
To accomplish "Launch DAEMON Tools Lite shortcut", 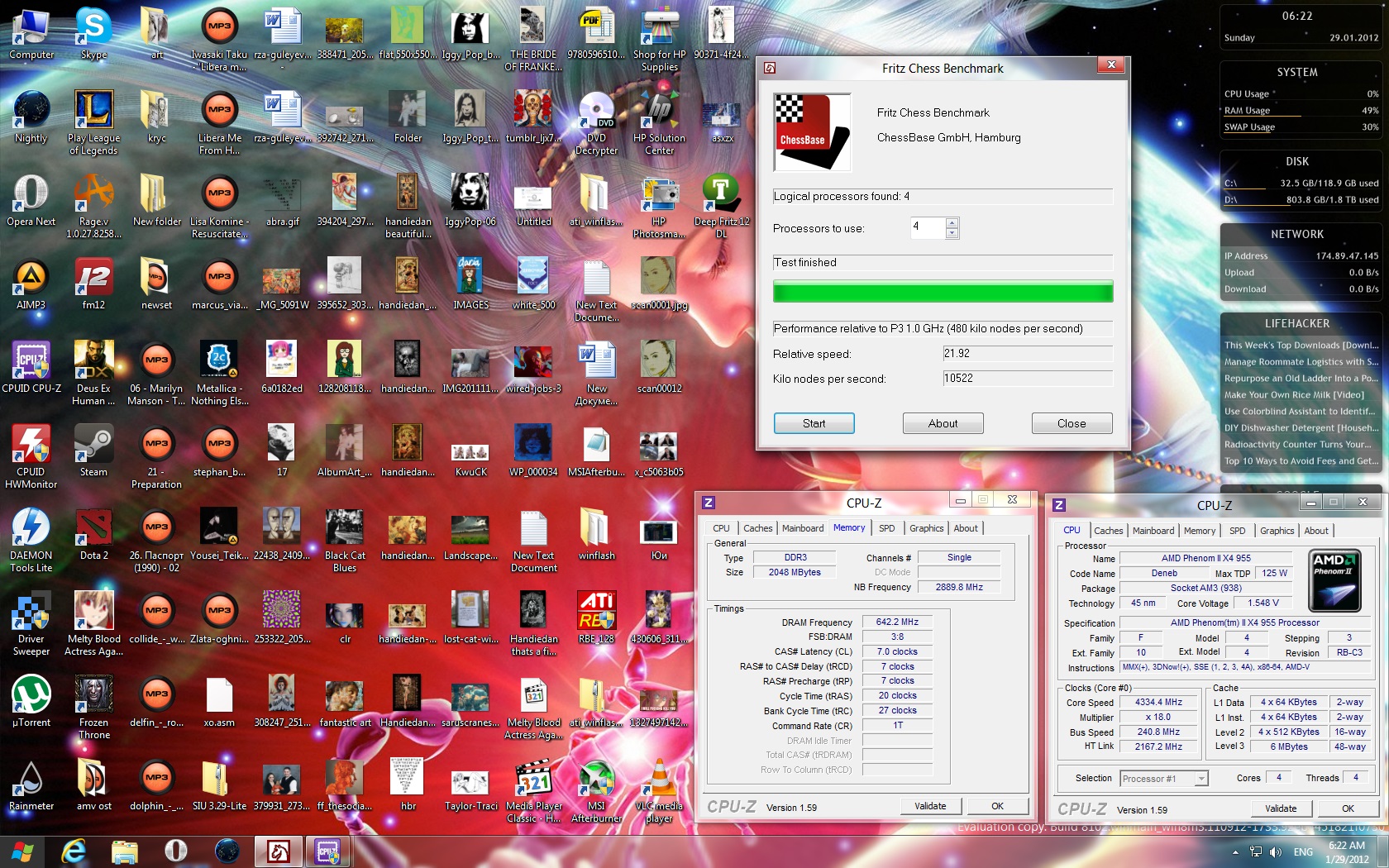I will (31, 540).
